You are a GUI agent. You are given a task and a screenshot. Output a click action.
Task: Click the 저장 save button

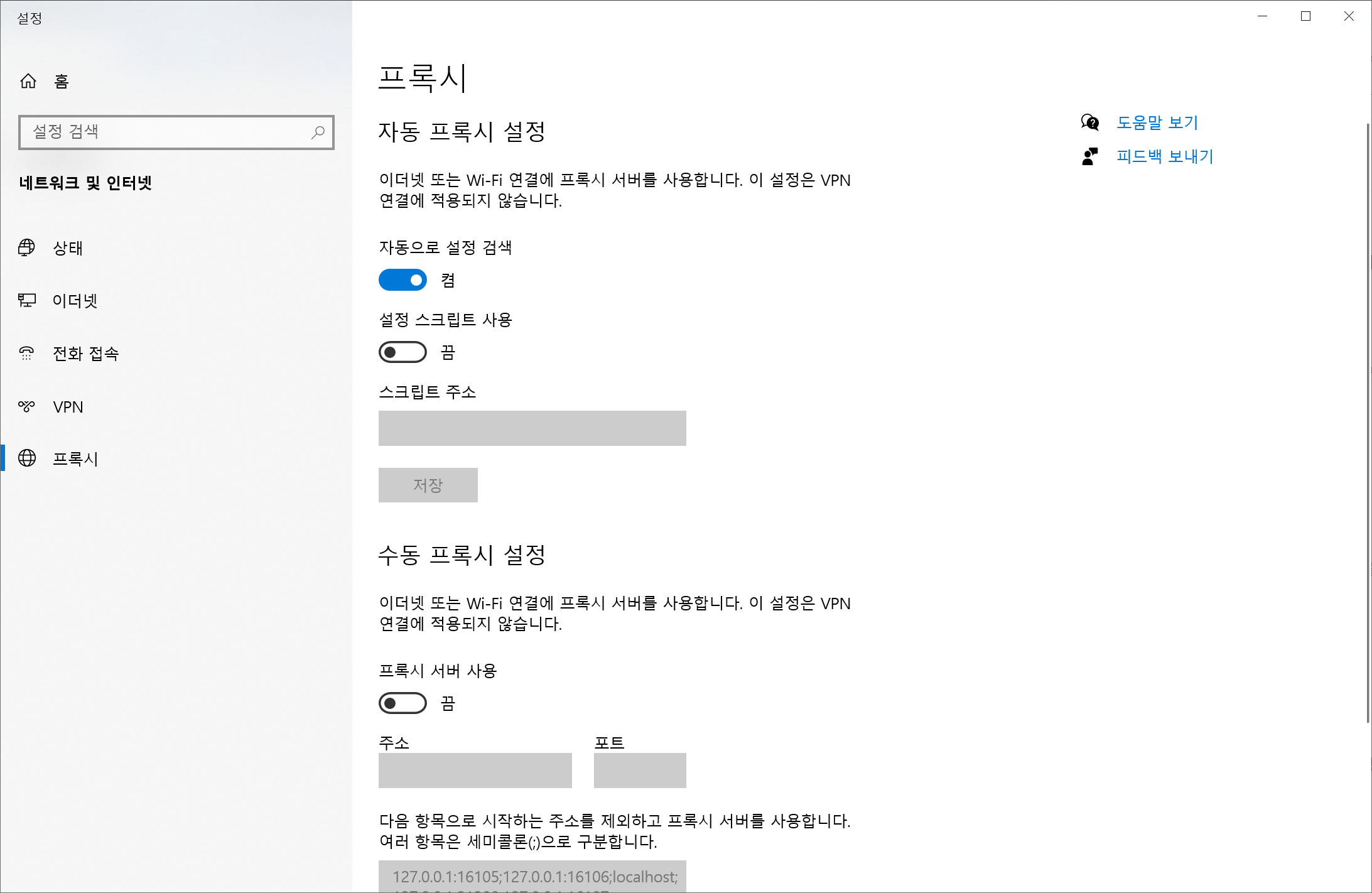click(x=428, y=485)
